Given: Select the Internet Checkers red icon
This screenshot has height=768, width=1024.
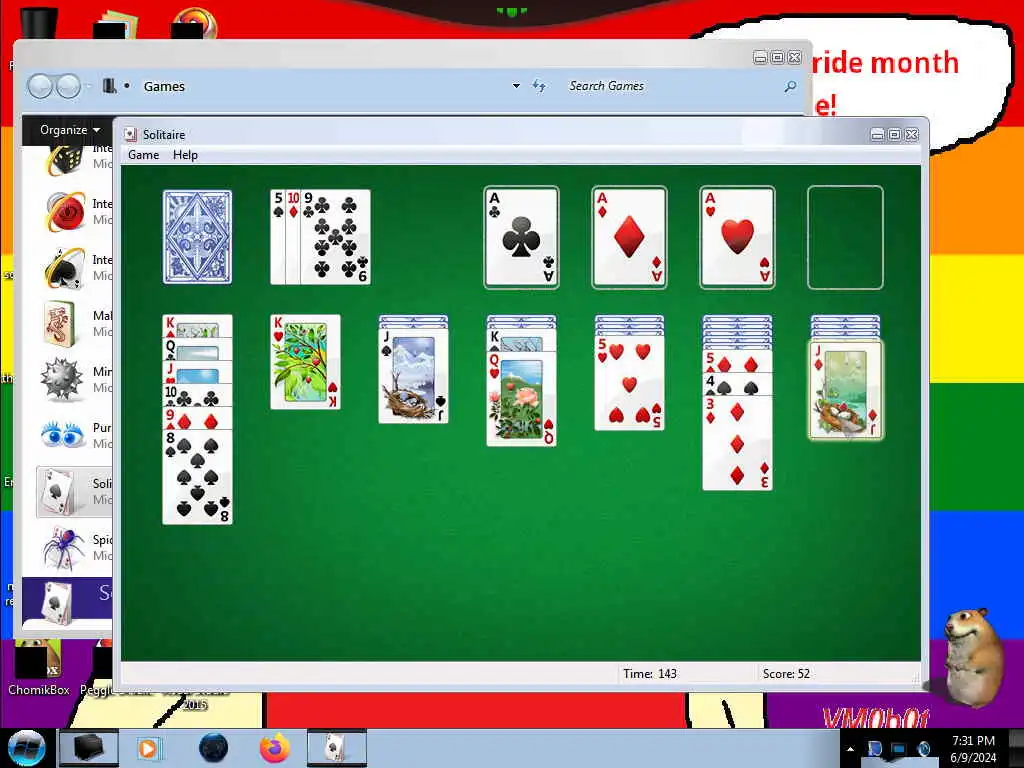Looking at the screenshot, I should tap(65, 211).
